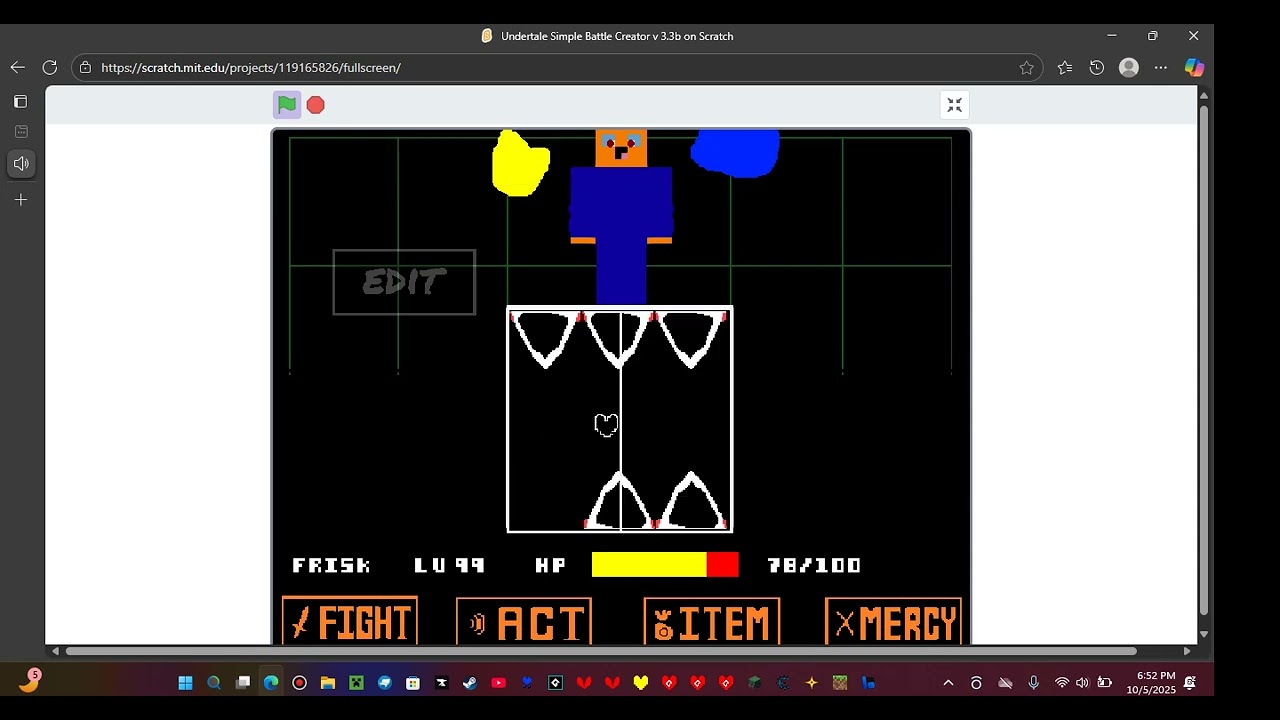Image resolution: width=1280 pixels, height=720 pixels.
Task: Open the yellow heart taskbar icon
Action: tap(641, 683)
